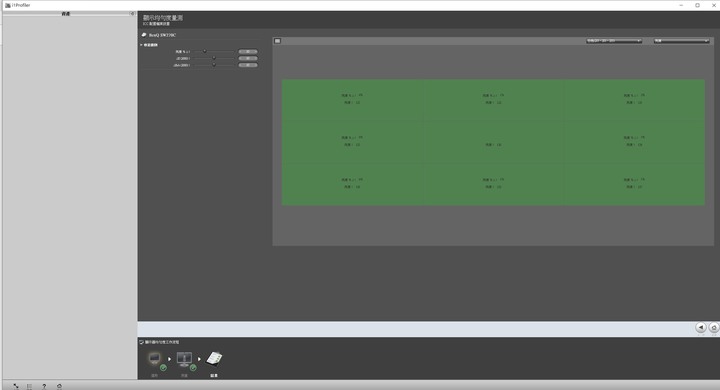Select the bottom-left green uniformity zone

(352, 184)
